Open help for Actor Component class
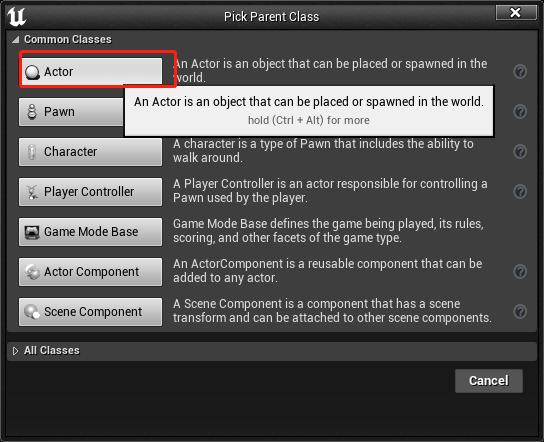The width and height of the screenshot is (544, 442). [520, 271]
